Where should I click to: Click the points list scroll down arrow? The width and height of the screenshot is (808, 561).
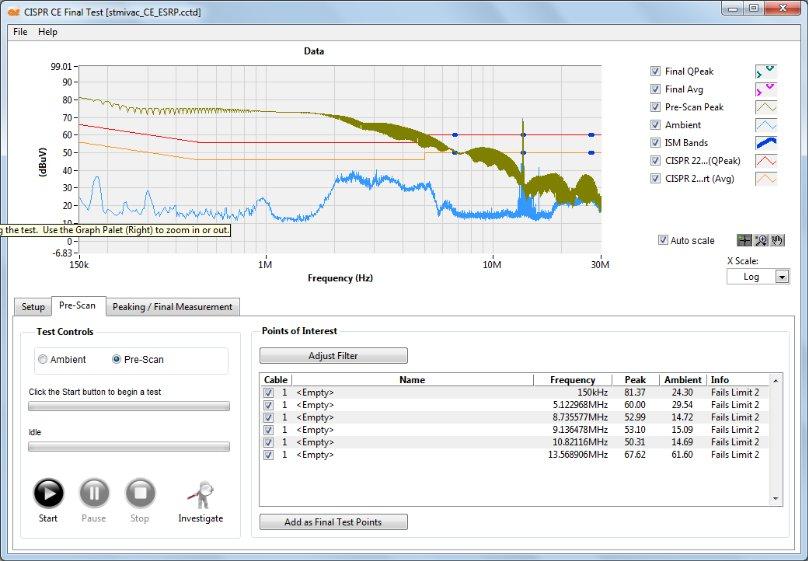pyautogui.click(x=776, y=499)
